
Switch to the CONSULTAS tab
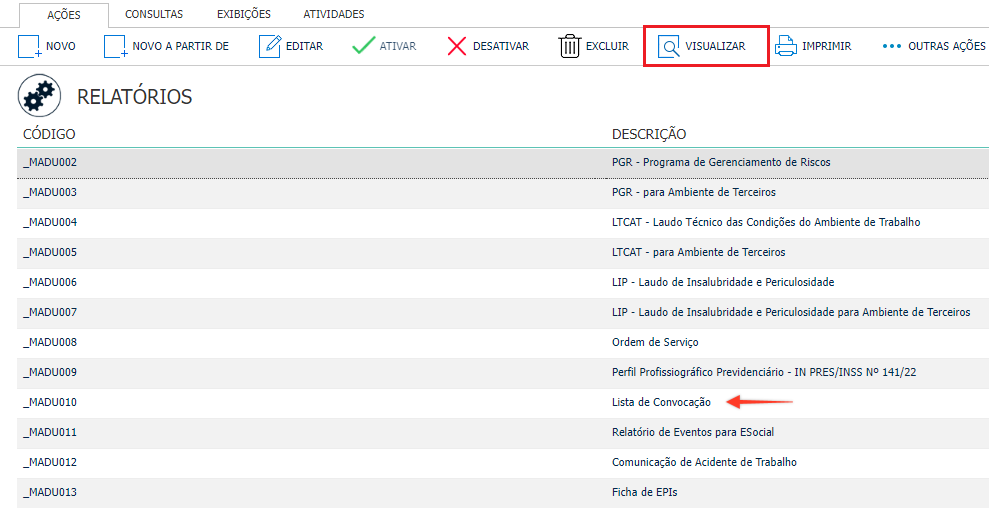[154, 14]
